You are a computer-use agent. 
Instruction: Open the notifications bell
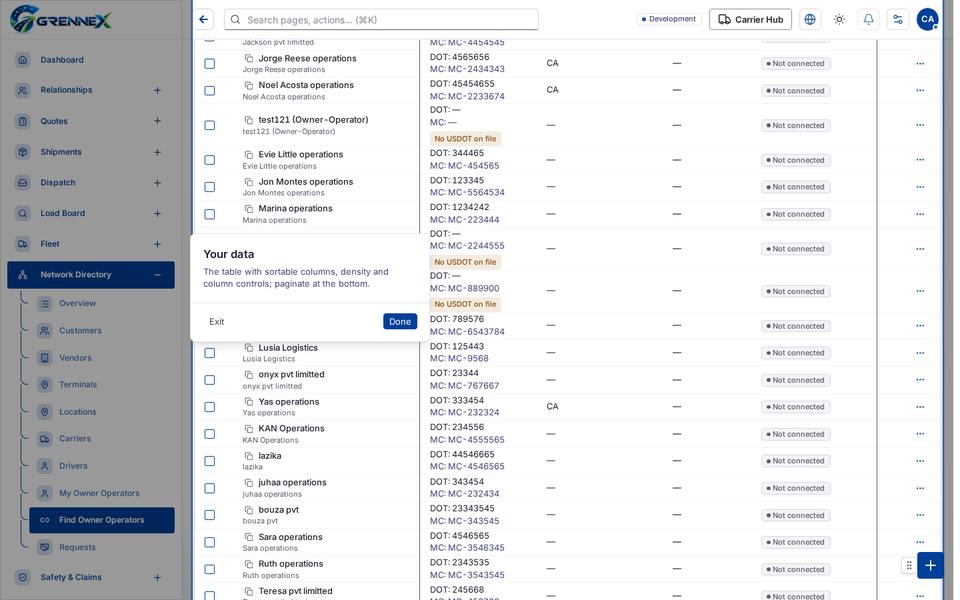(868, 20)
